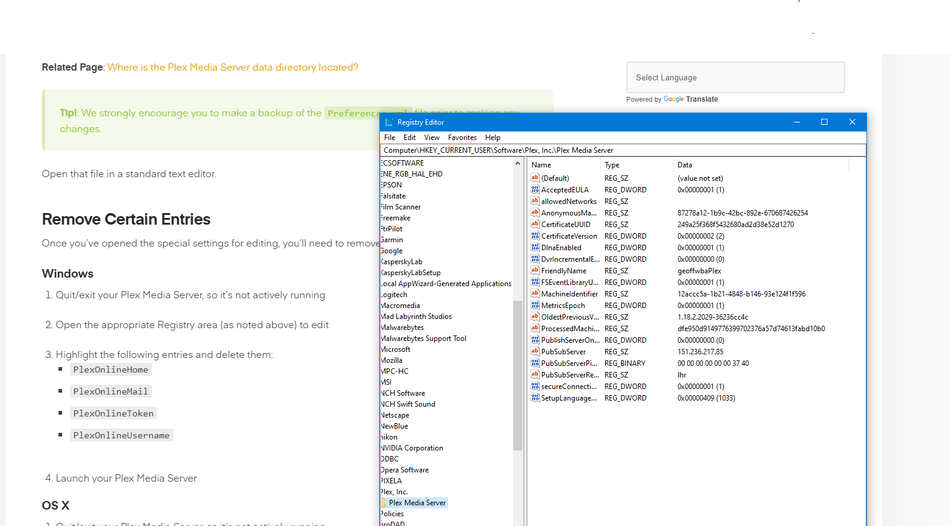Select the MetricsEpoch DWORD icon
The height and width of the screenshot is (526, 951).
click(x=535, y=305)
